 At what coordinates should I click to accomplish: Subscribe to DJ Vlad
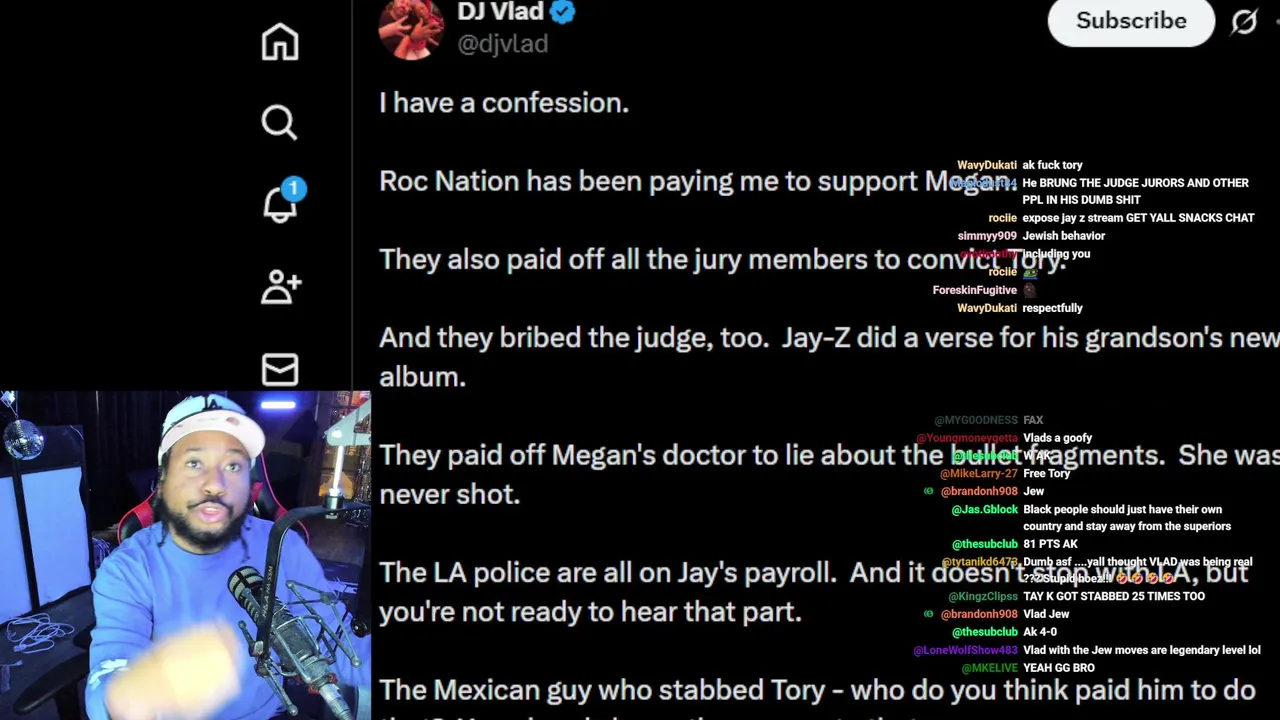(x=1131, y=21)
